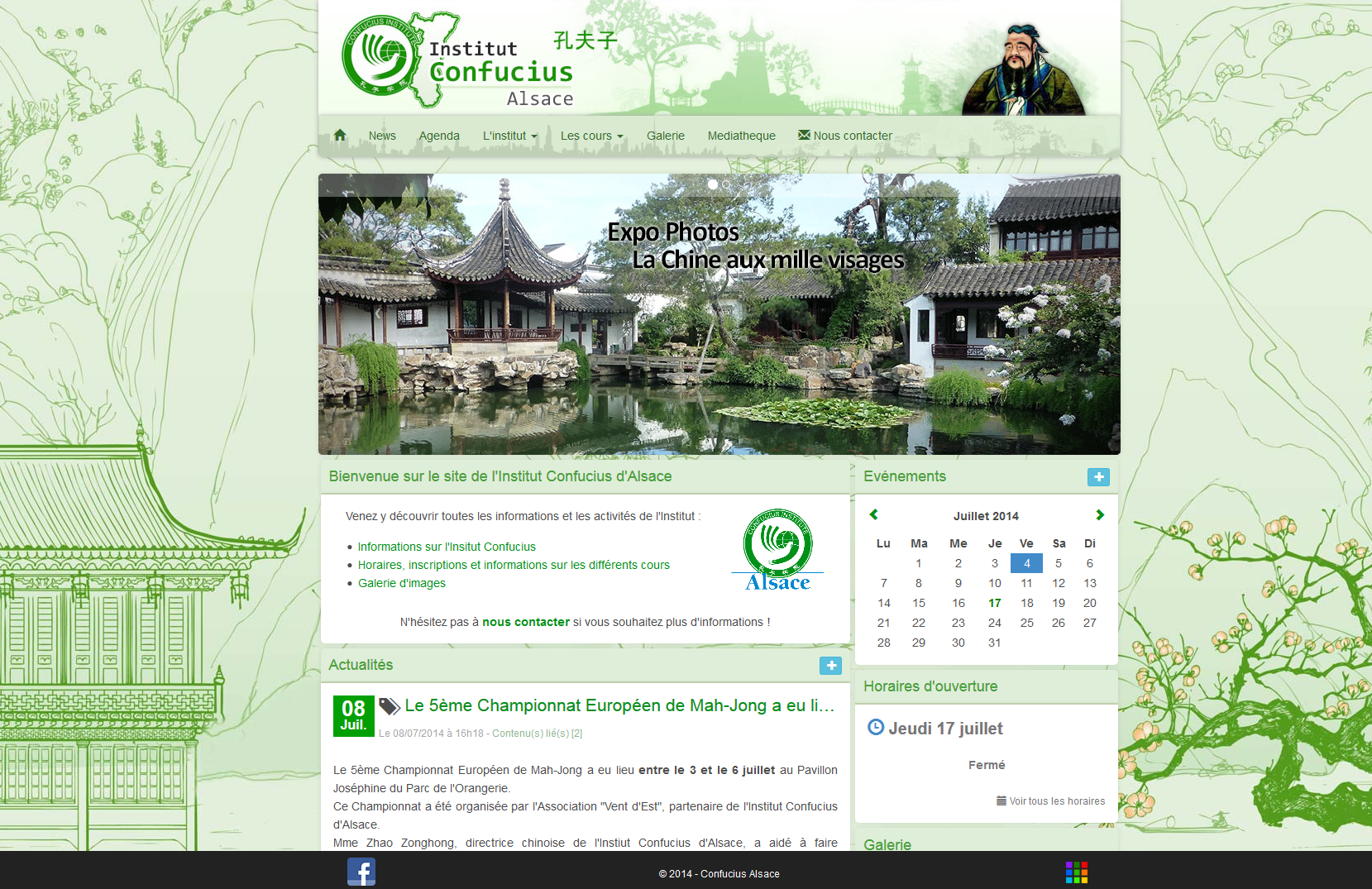Open the Mediatheque page
Viewport: 1372px width, 889px height.
(742, 136)
